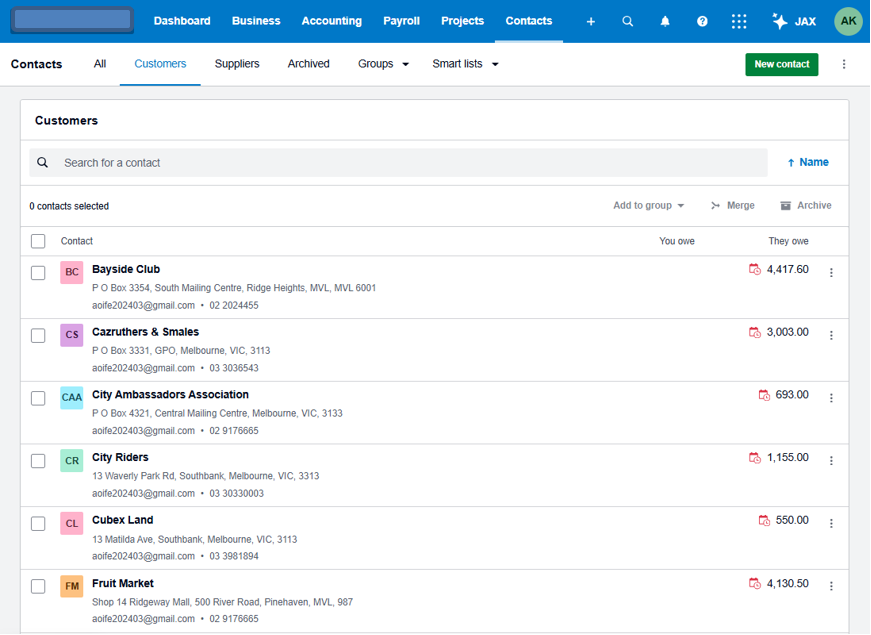Screen dimensions: 871x635
Task: Click the Merge button
Action: [x=732, y=206]
